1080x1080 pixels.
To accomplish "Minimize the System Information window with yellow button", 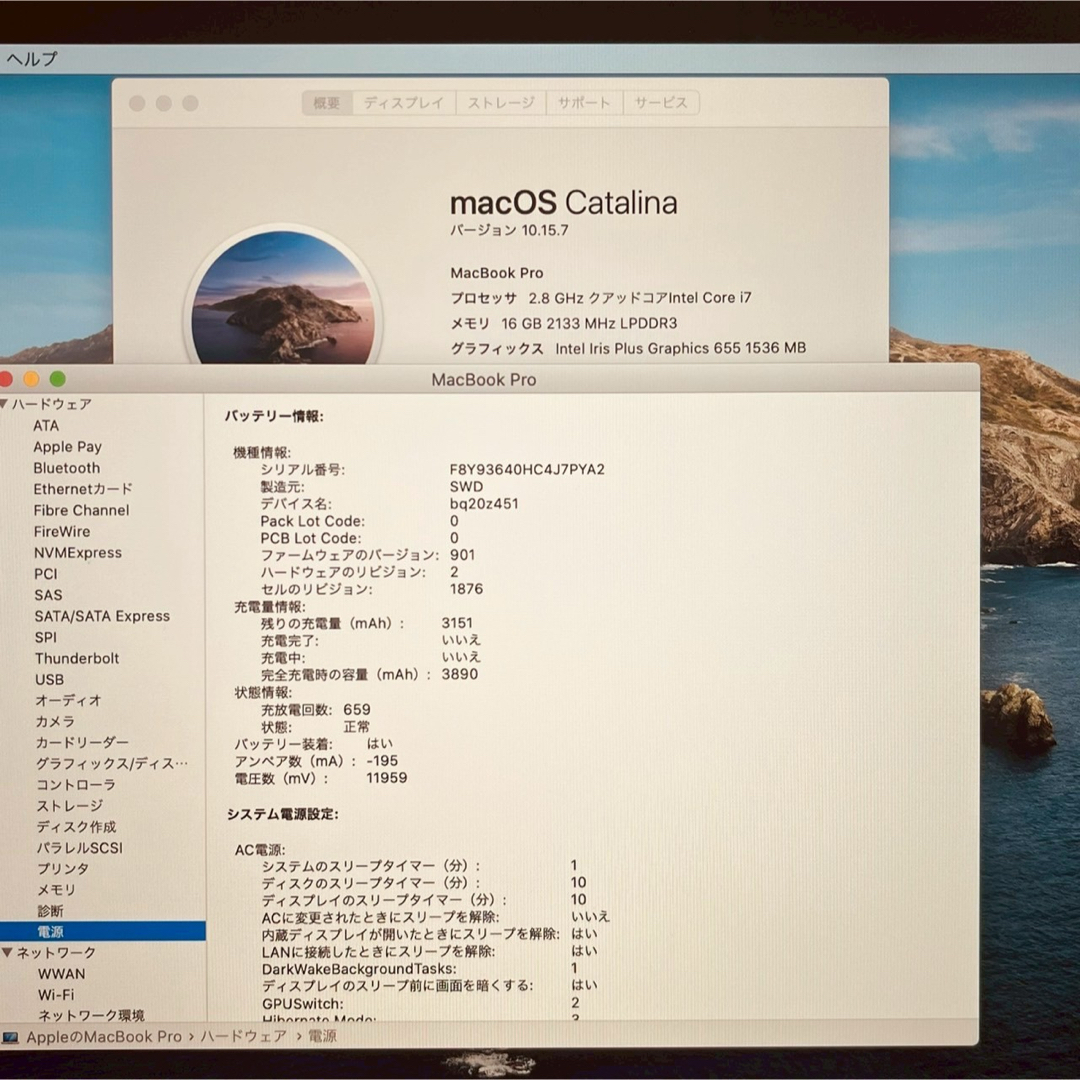I will point(31,379).
